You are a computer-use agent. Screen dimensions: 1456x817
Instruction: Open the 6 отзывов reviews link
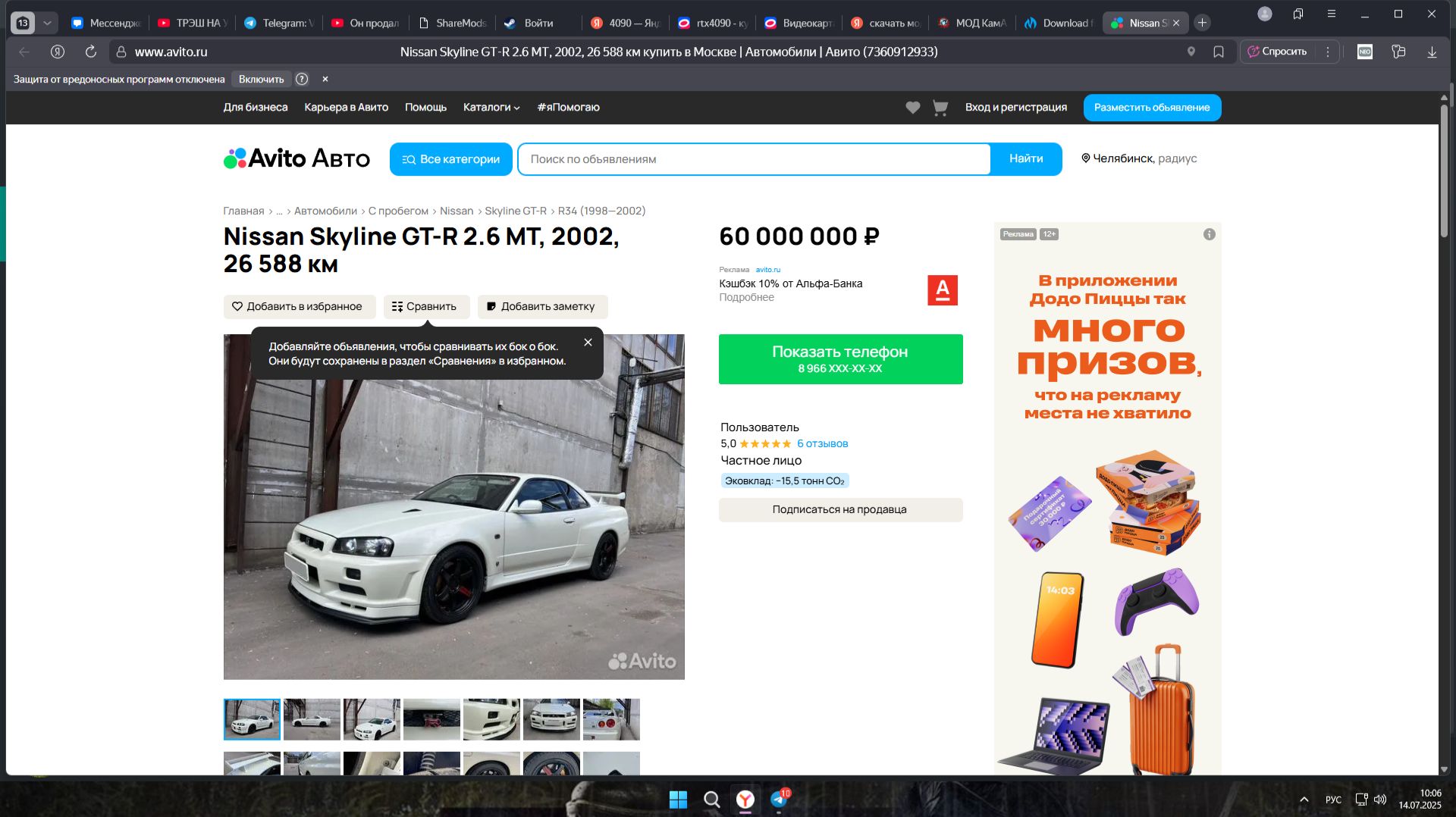click(822, 444)
